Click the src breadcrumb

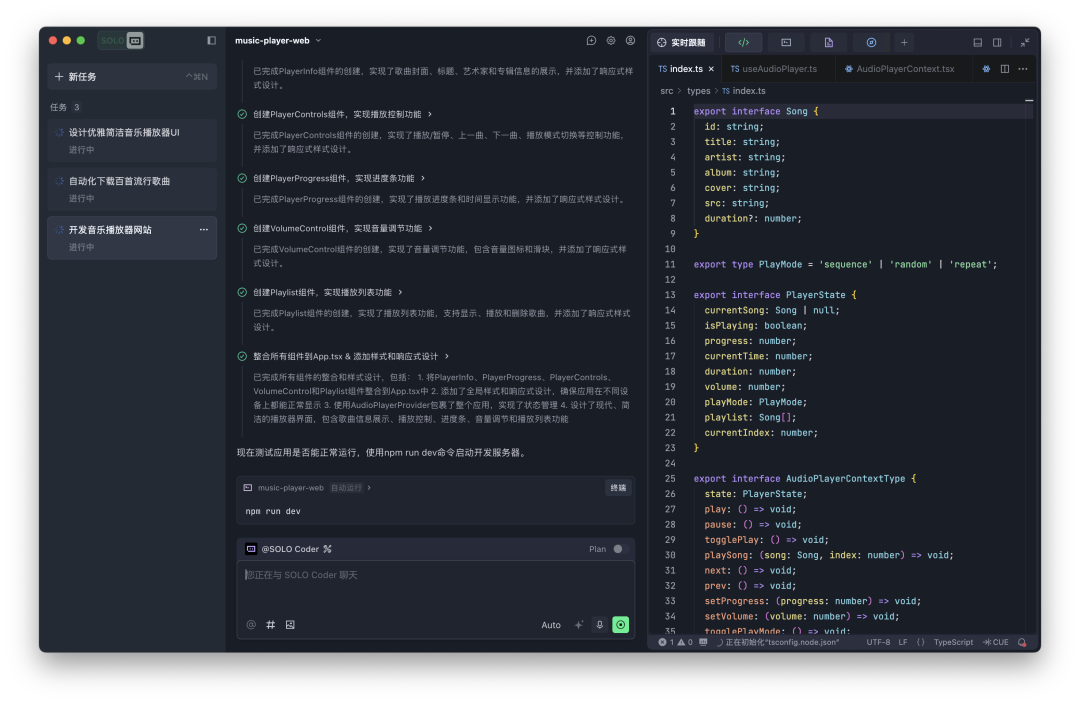coord(667,91)
